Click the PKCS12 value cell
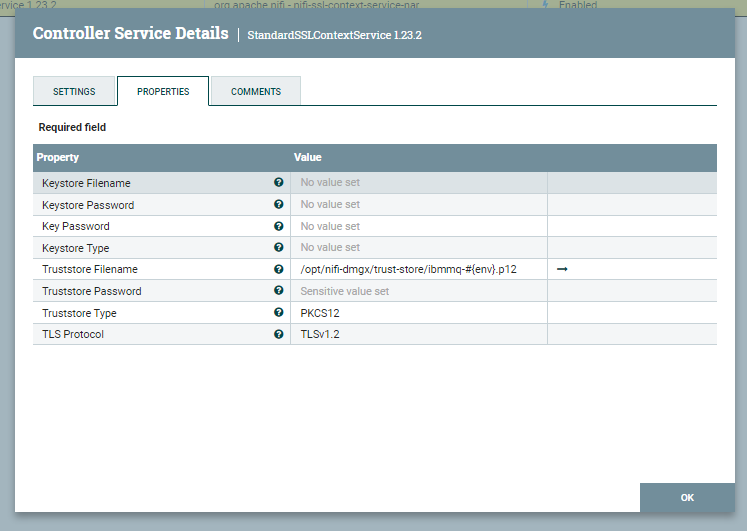The image size is (747, 531). tap(419, 313)
